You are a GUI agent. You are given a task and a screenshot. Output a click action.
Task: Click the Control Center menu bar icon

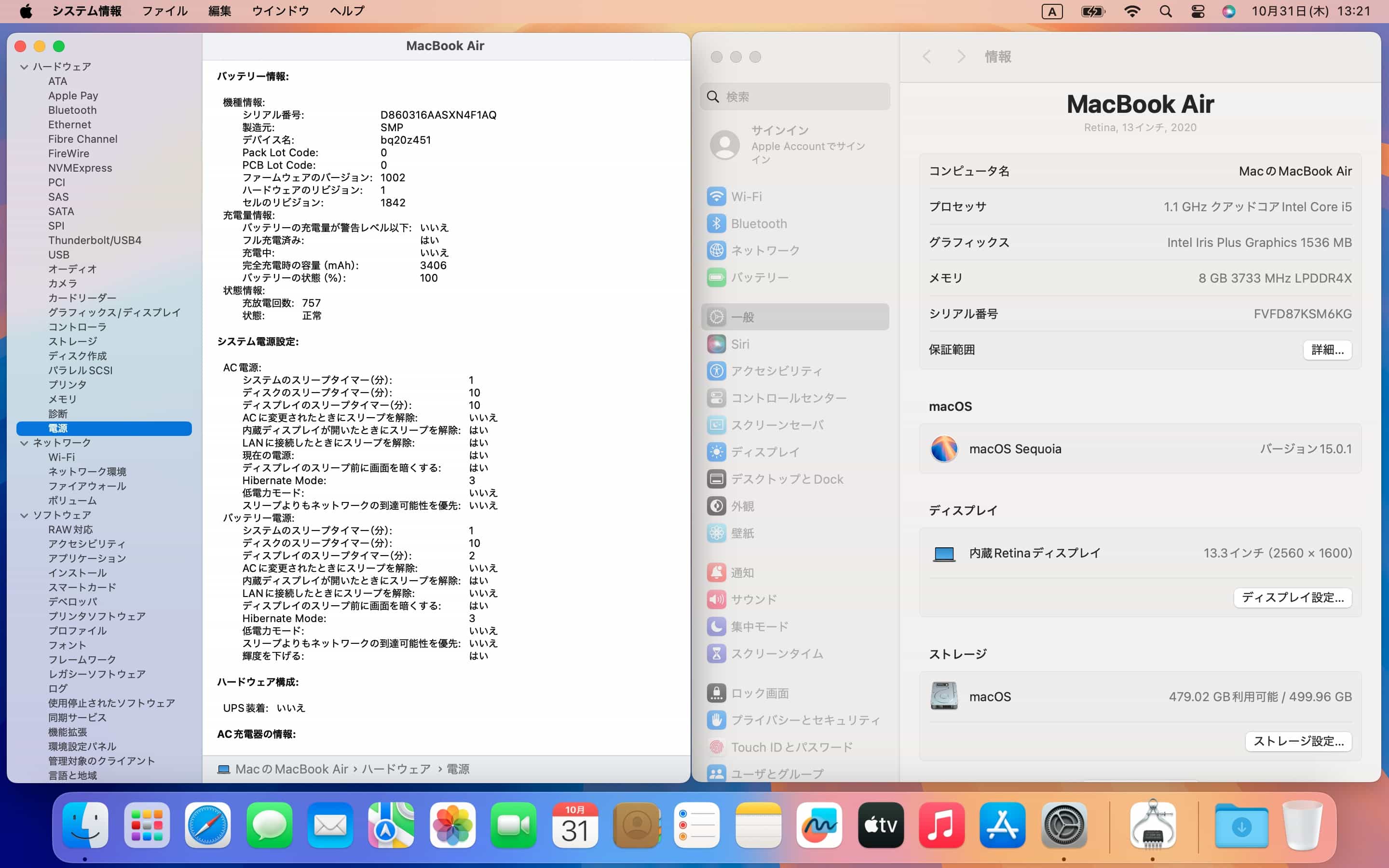click(x=1198, y=12)
